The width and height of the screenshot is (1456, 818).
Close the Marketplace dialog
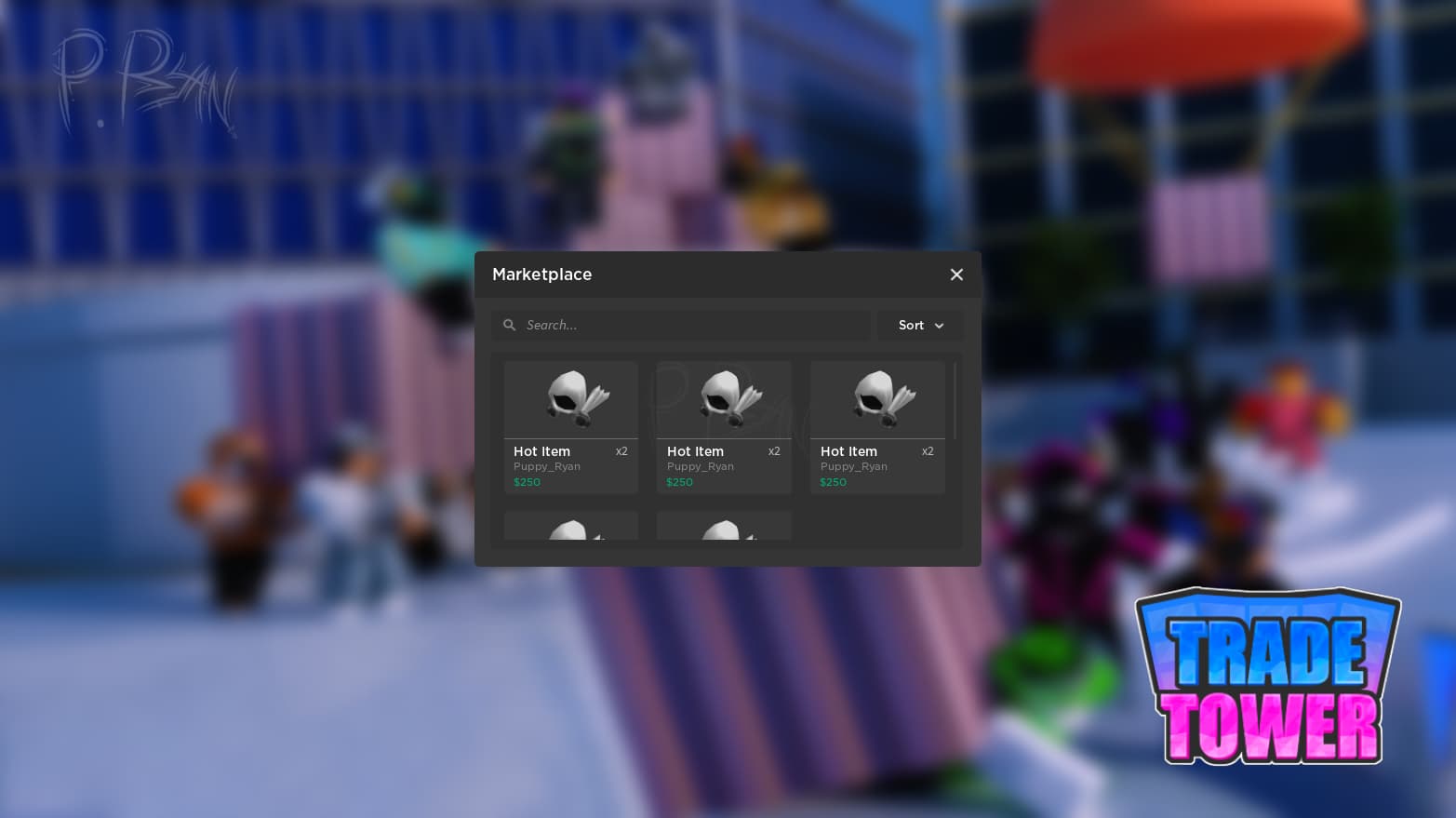click(956, 275)
